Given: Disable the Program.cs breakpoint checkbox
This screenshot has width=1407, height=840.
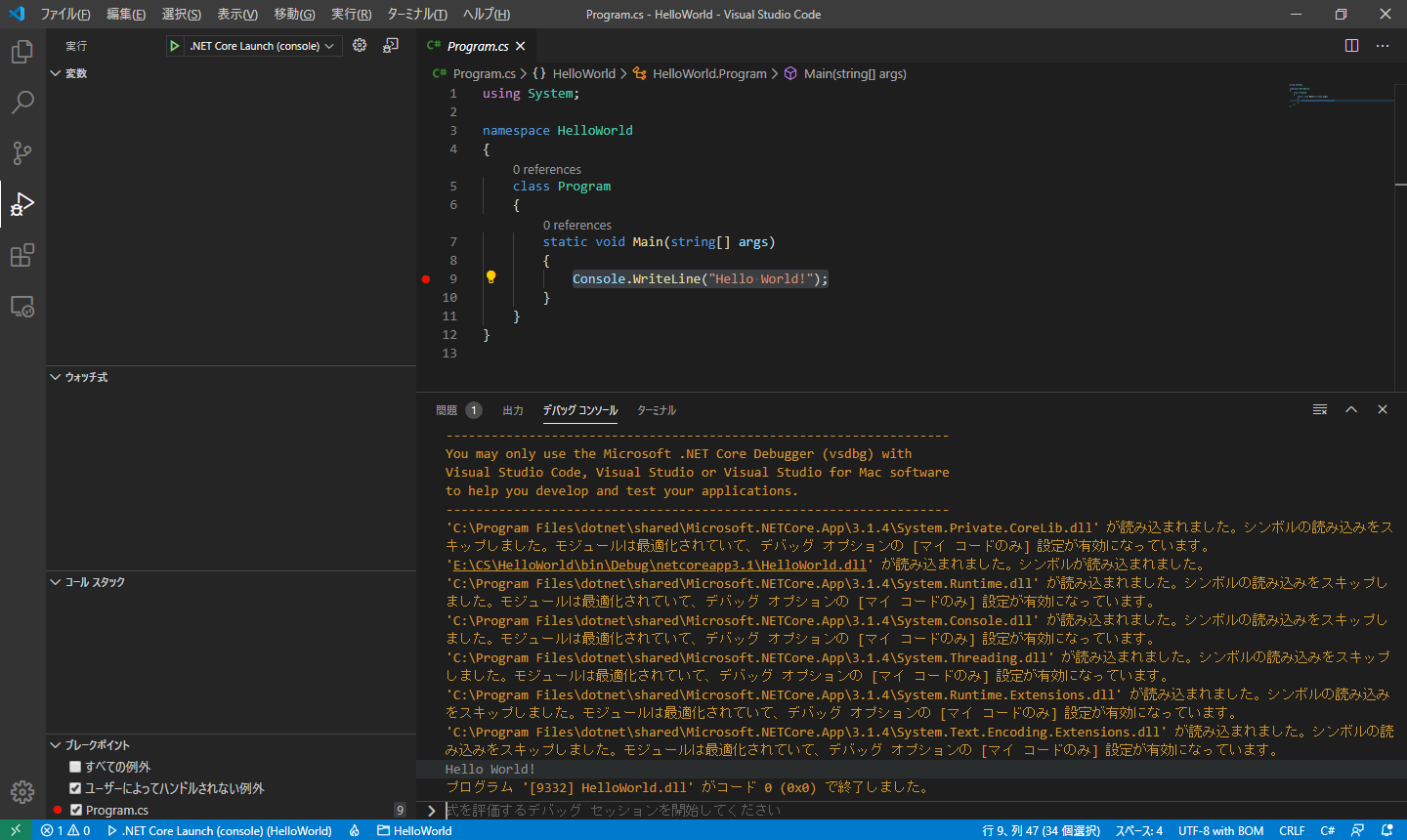Looking at the screenshot, I should pyautogui.click(x=76, y=810).
